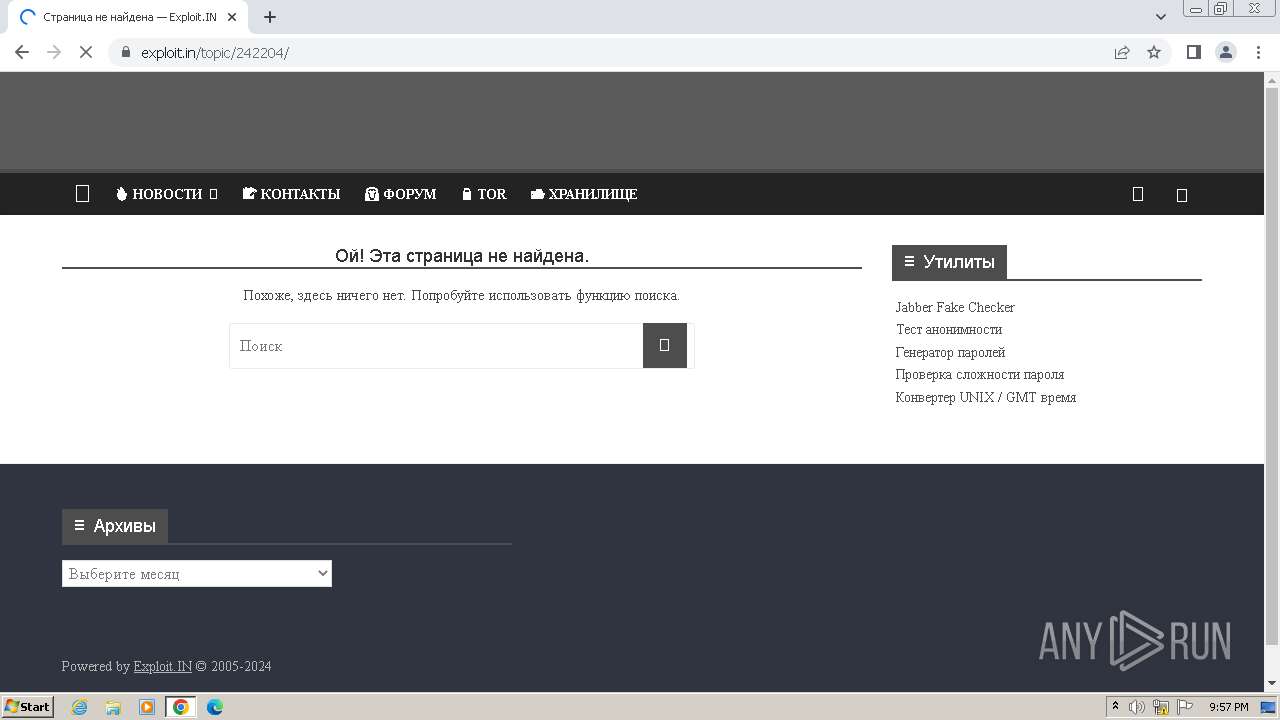Open the Конвертер UNIX / GMT время link
The width and height of the screenshot is (1280, 720).
point(986,397)
